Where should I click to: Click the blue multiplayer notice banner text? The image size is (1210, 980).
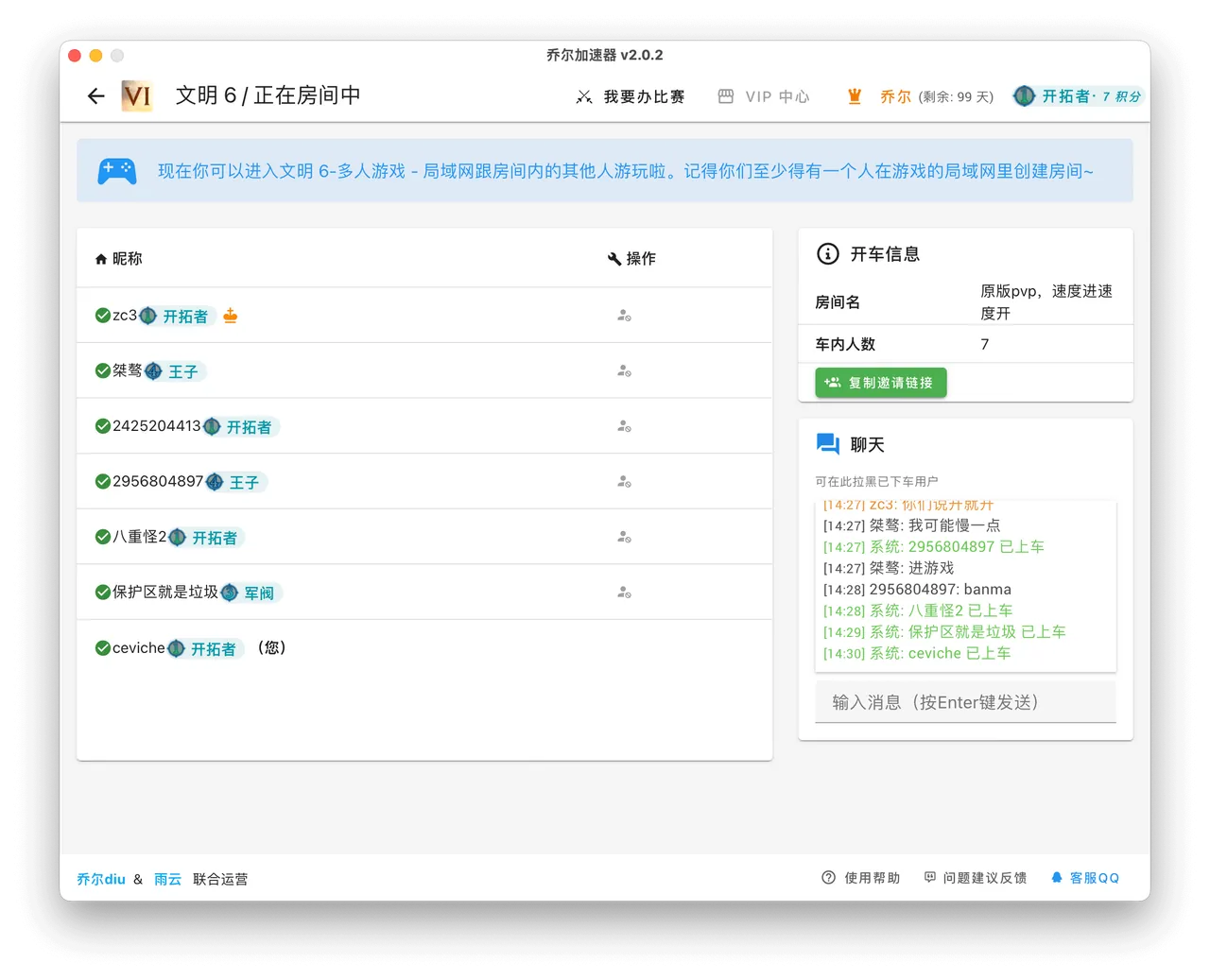(625, 171)
